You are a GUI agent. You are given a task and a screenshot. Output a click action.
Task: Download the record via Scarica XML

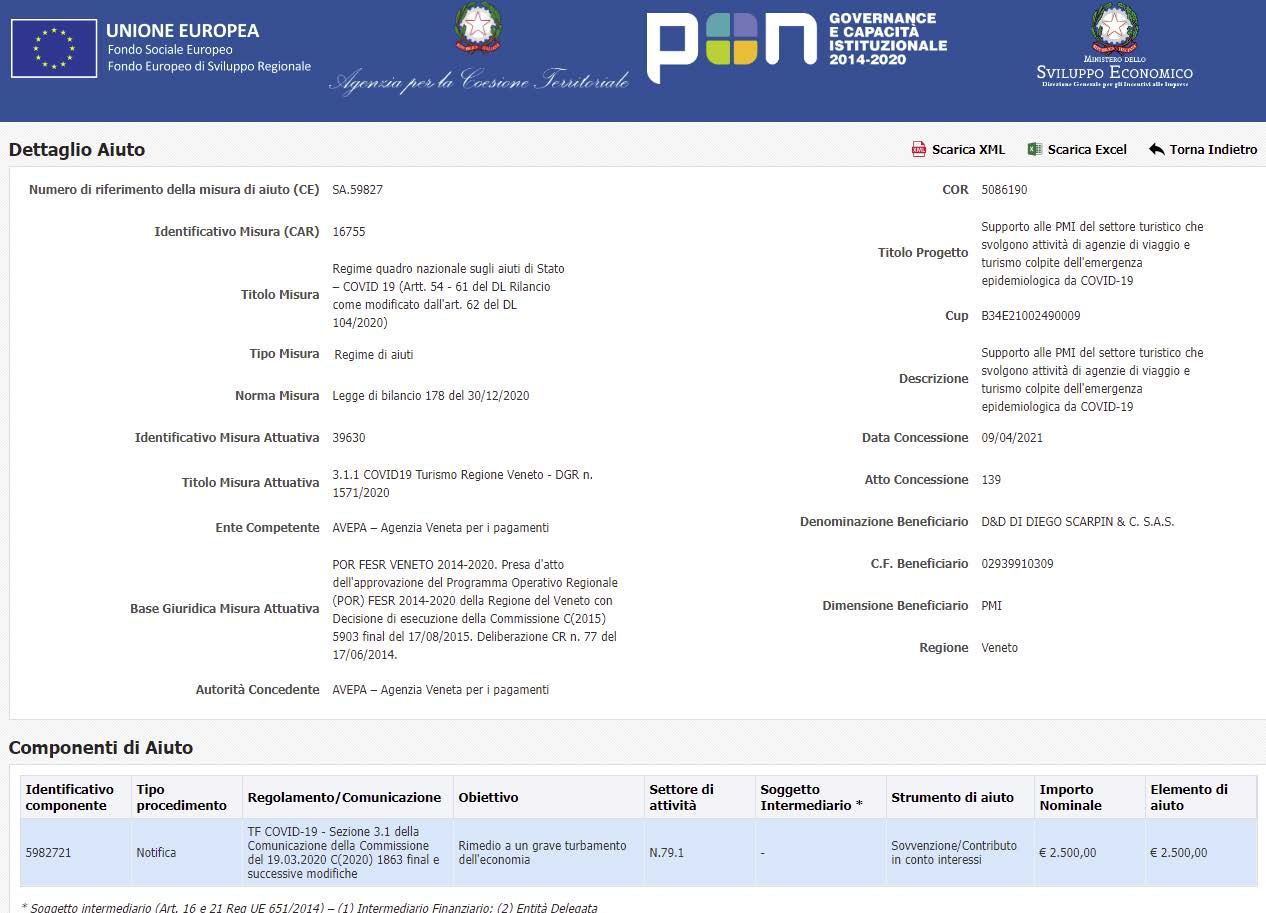958,149
